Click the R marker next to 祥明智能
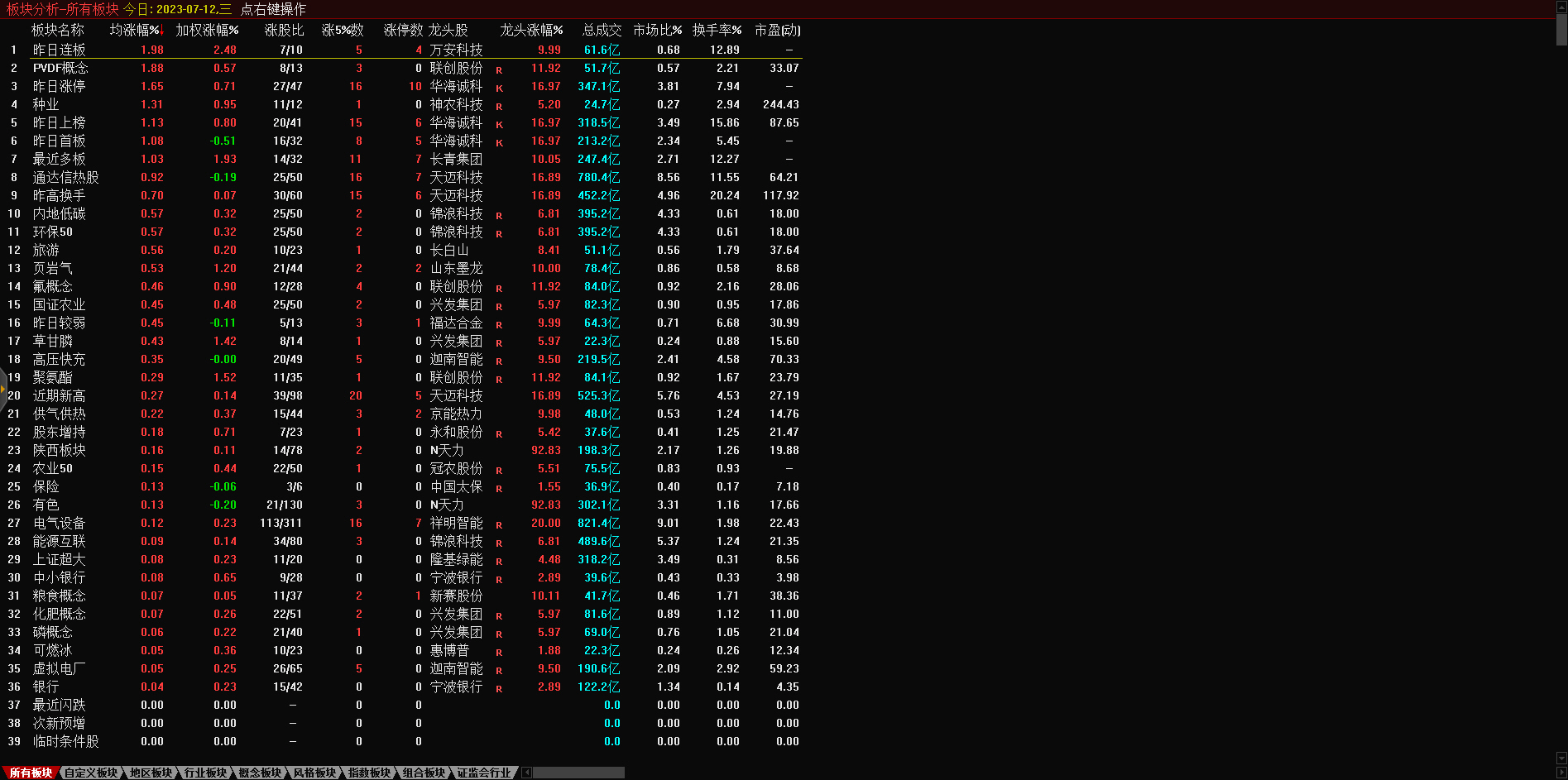Screen dimensions: 1568x780 tap(499, 525)
